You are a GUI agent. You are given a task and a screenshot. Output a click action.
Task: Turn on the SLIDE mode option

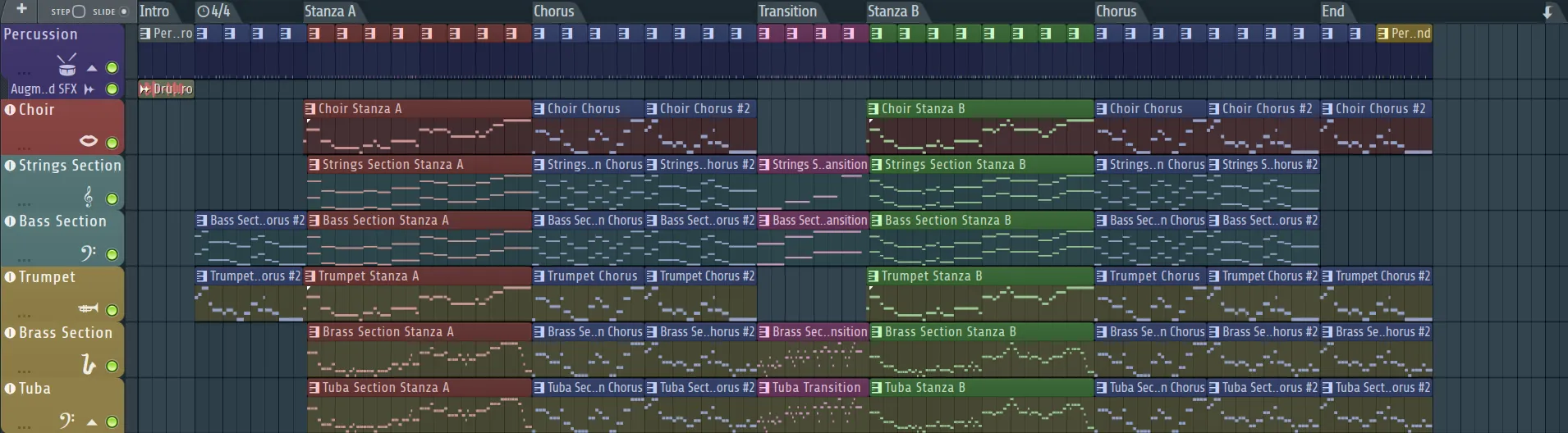[124, 11]
